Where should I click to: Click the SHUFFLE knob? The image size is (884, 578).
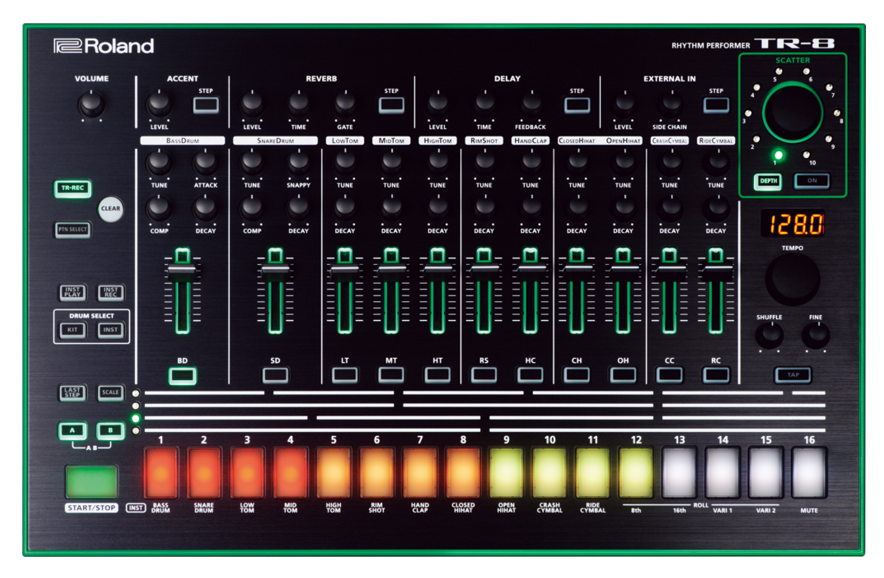pos(769,336)
